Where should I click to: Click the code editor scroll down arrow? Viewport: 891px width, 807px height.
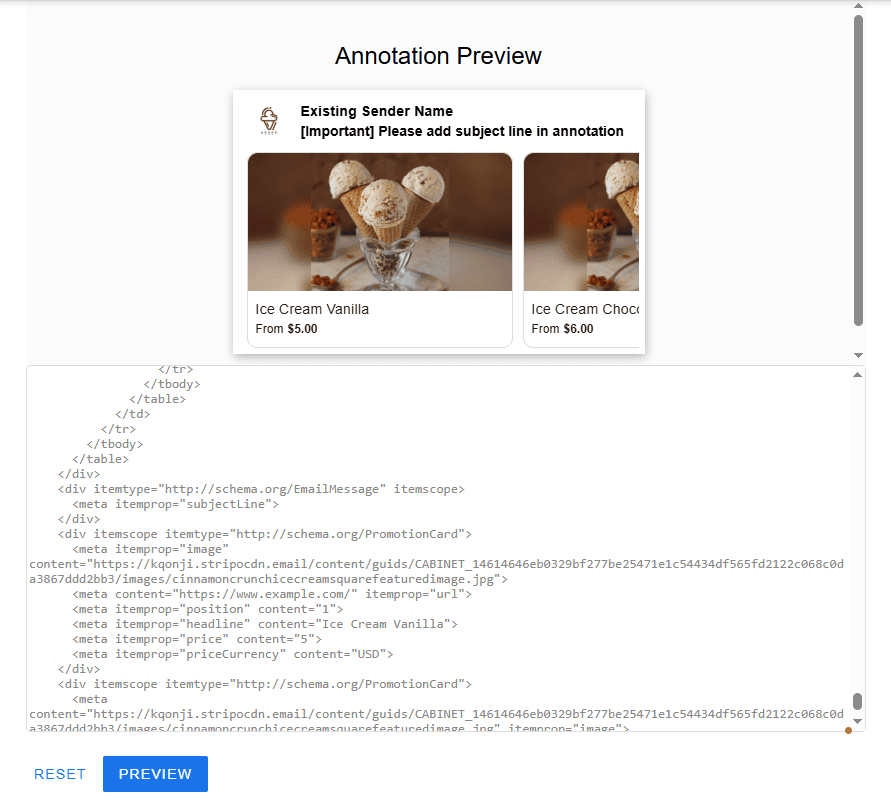click(x=857, y=721)
